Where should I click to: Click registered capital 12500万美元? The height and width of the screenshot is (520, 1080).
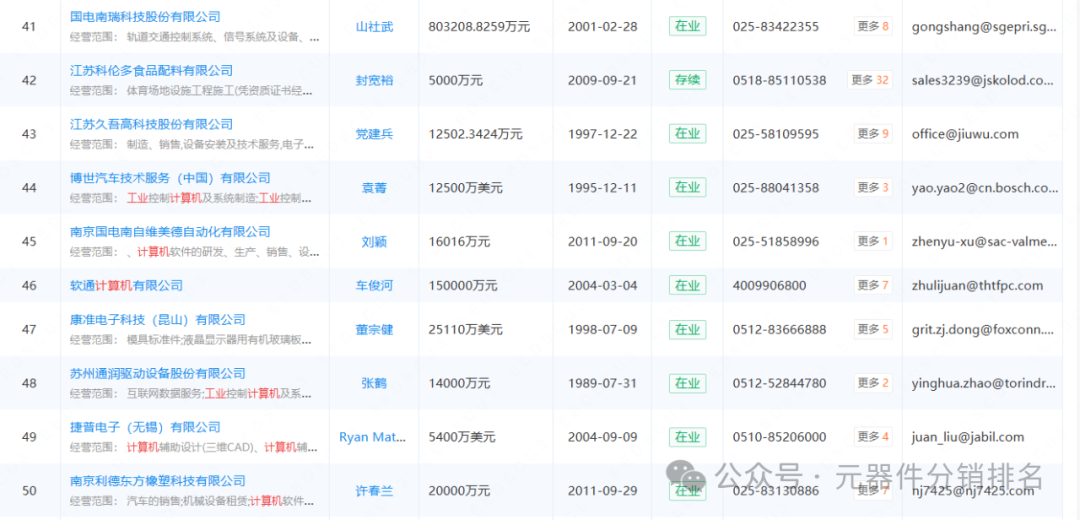click(x=465, y=188)
